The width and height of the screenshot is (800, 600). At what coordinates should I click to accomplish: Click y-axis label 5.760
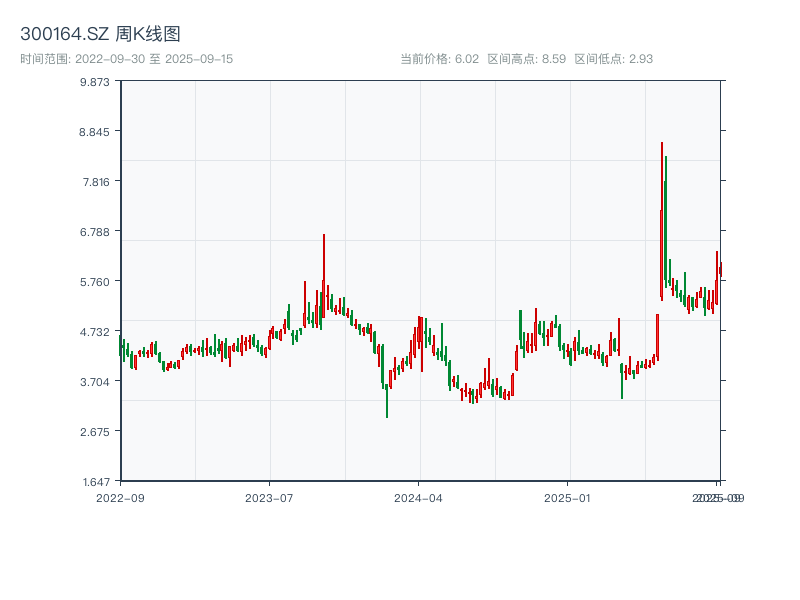point(94,282)
